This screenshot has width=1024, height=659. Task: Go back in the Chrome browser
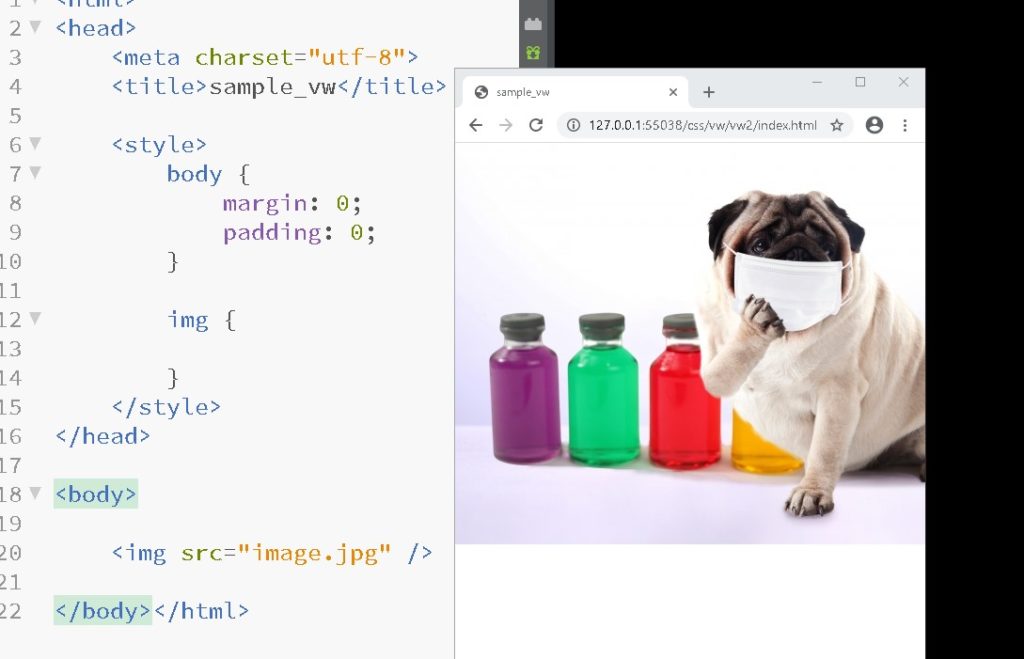[x=476, y=125]
